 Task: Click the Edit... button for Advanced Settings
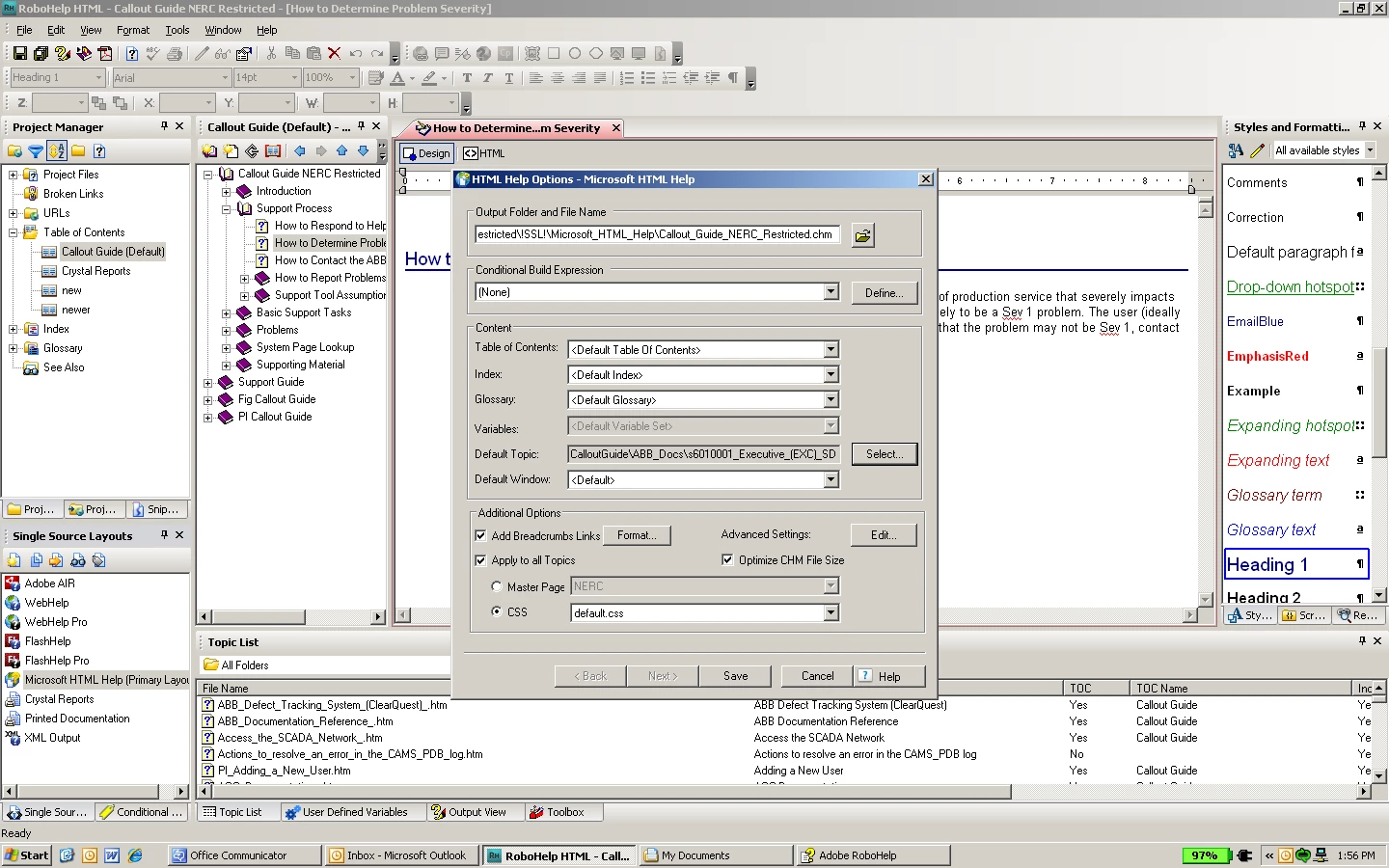(884, 535)
